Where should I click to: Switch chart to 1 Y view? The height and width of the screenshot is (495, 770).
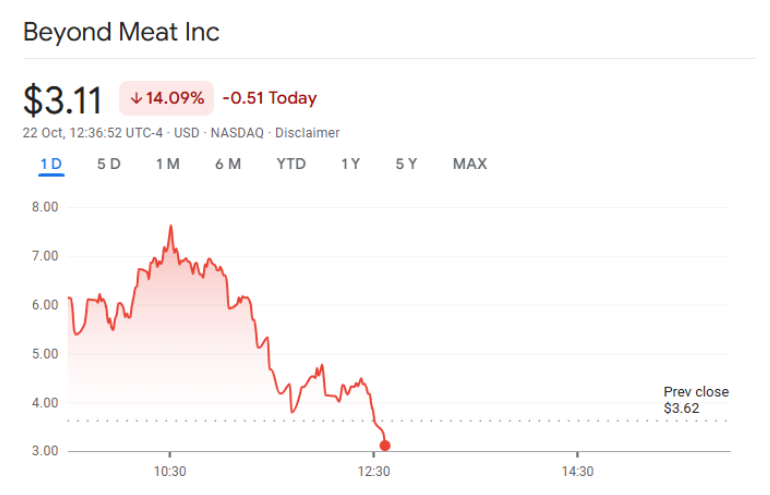tap(350, 164)
